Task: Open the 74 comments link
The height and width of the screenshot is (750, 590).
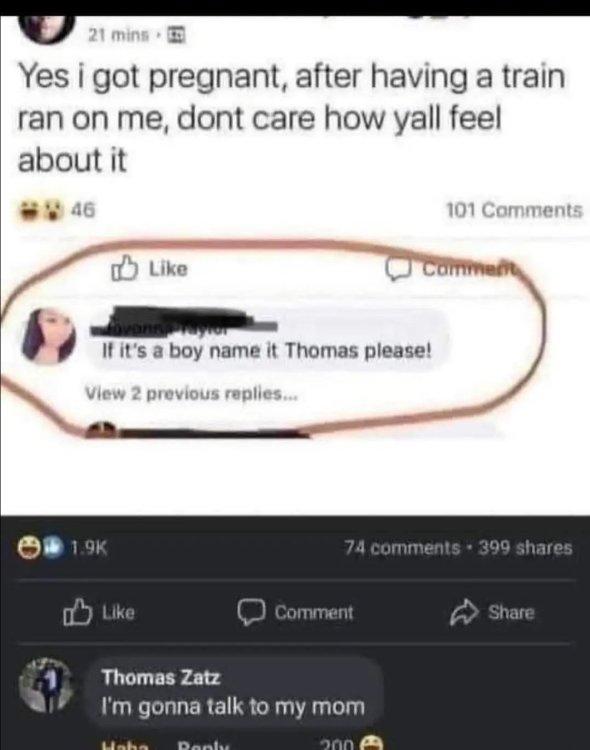Action: [x=402, y=548]
